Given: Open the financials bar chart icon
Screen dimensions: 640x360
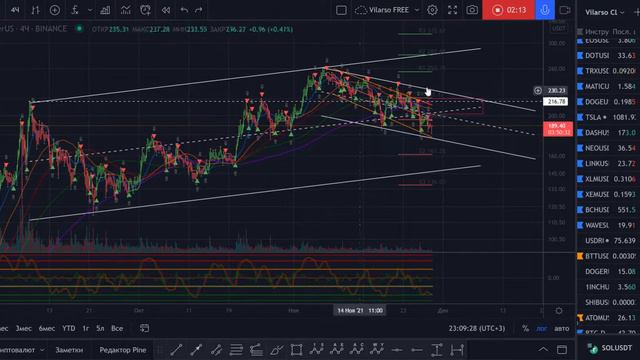Looking at the screenshot, I should pos(105,10).
